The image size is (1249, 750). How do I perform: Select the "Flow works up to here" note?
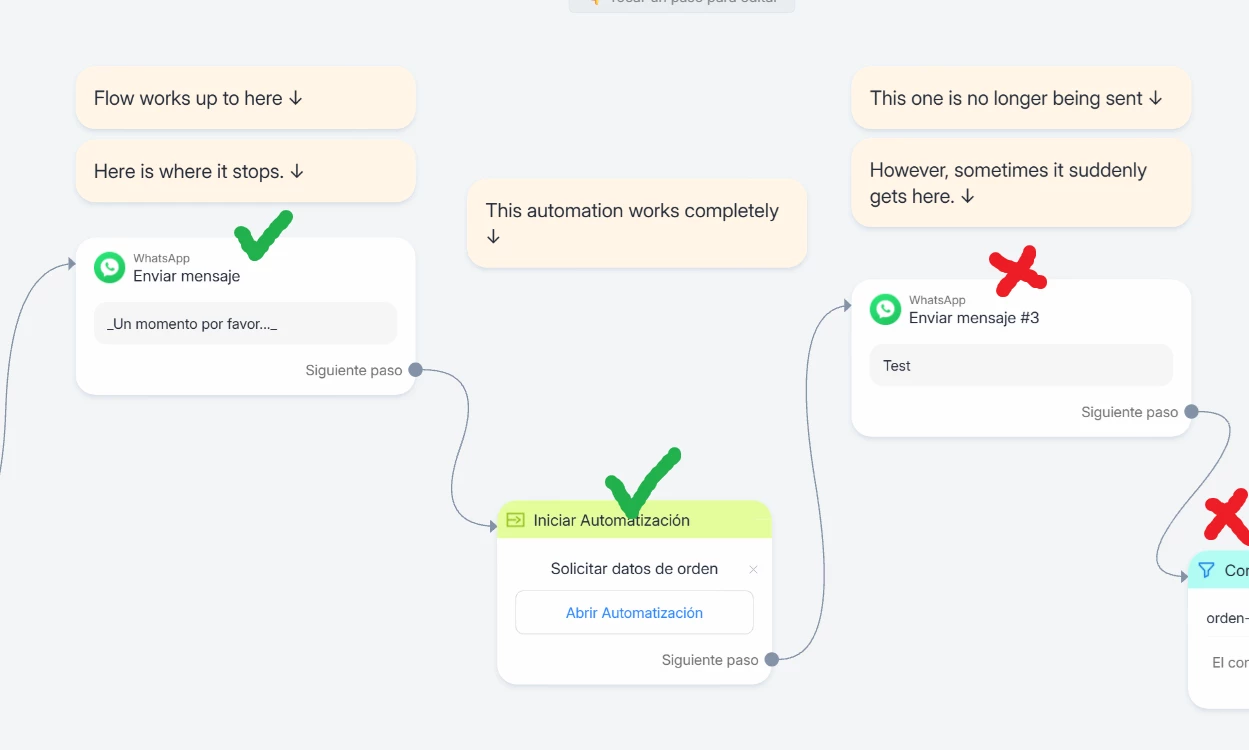point(245,99)
